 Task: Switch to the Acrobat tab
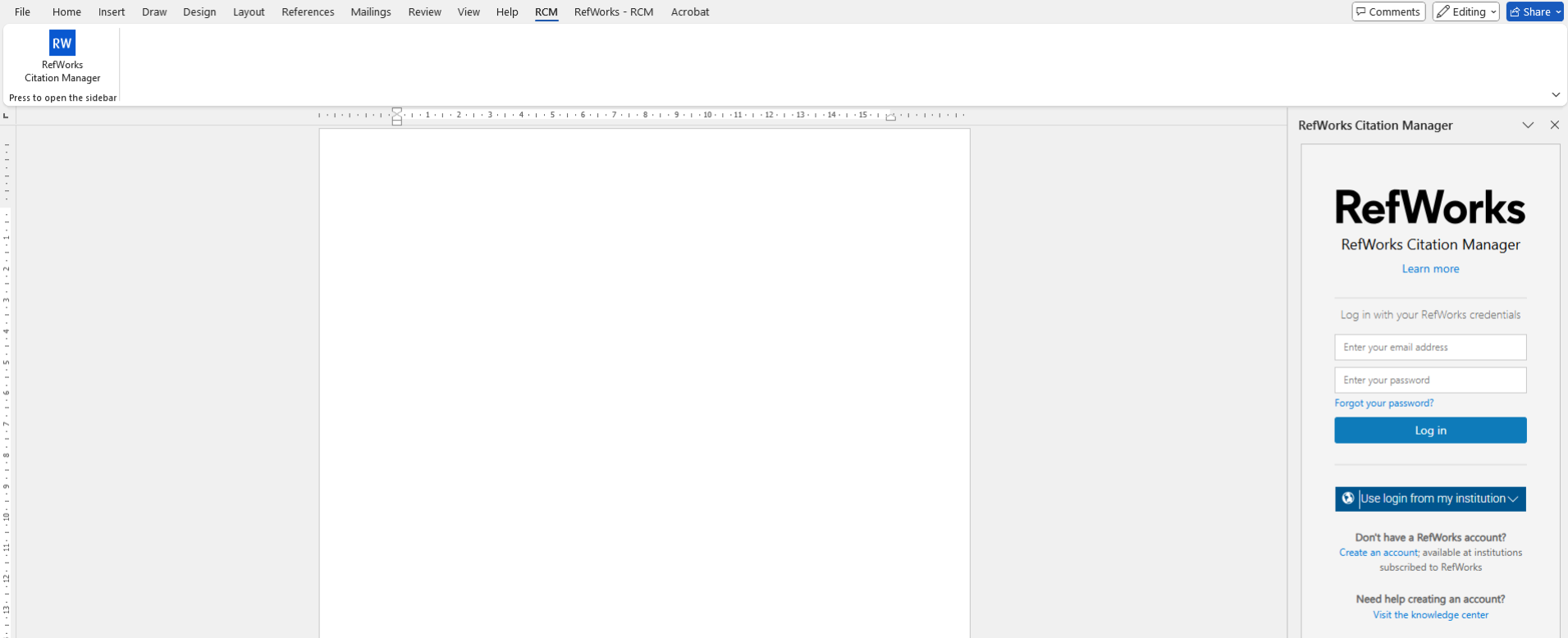[x=690, y=11]
